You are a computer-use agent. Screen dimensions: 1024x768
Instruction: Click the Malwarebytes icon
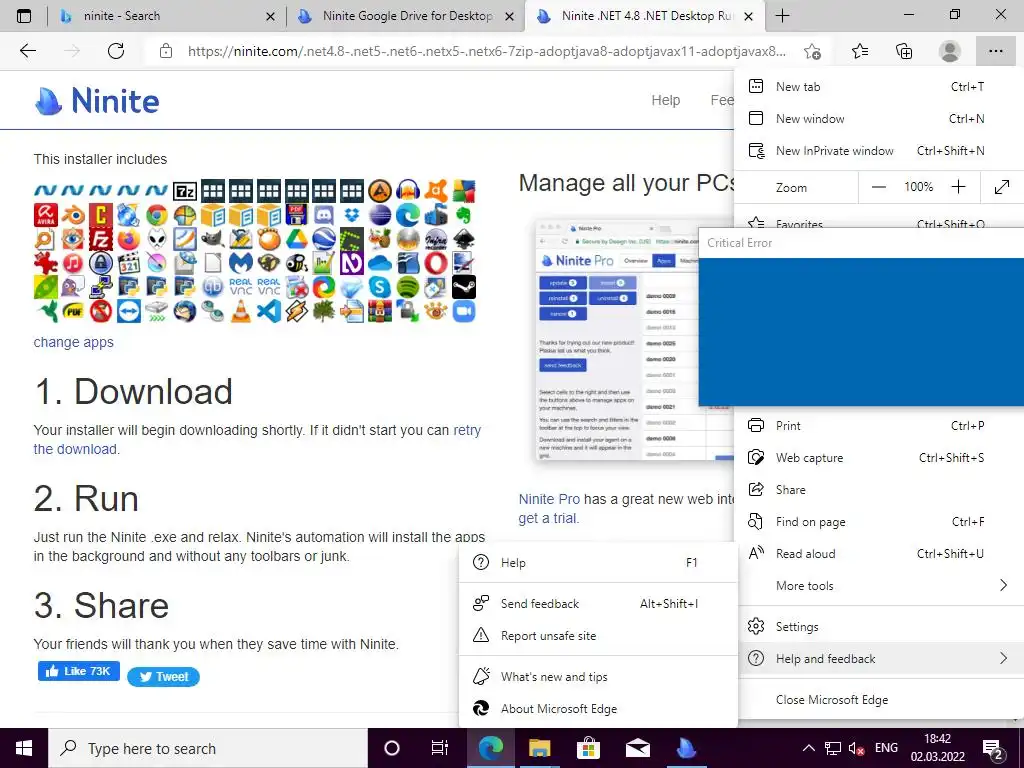pos(240,263)
